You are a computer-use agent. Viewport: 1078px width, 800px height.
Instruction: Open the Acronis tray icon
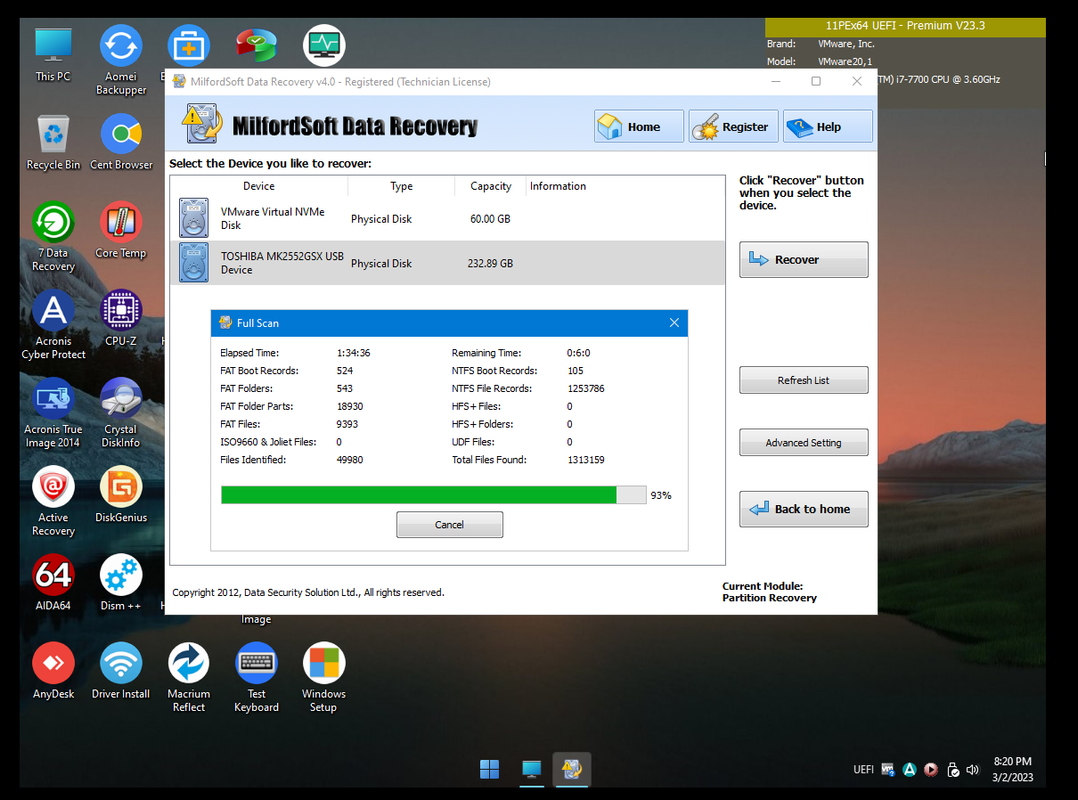tap(910, 770)
